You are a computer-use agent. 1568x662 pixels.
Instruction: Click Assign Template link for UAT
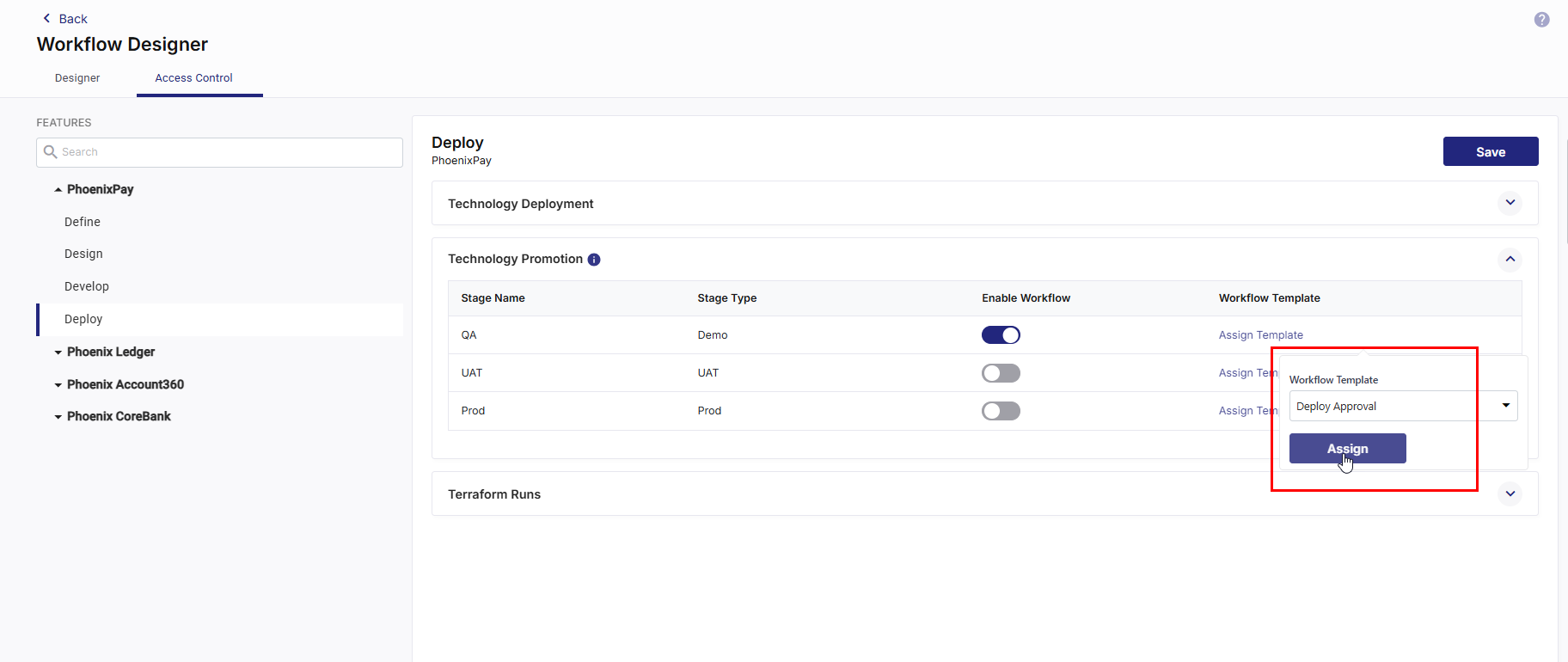coord(1248,373)
